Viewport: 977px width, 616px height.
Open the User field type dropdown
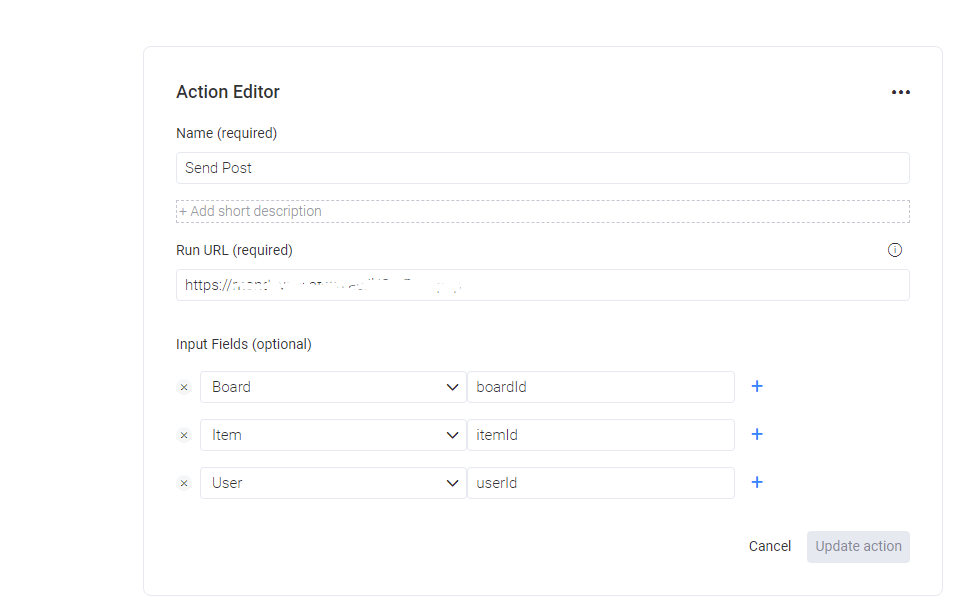click(x=333, y=483)
